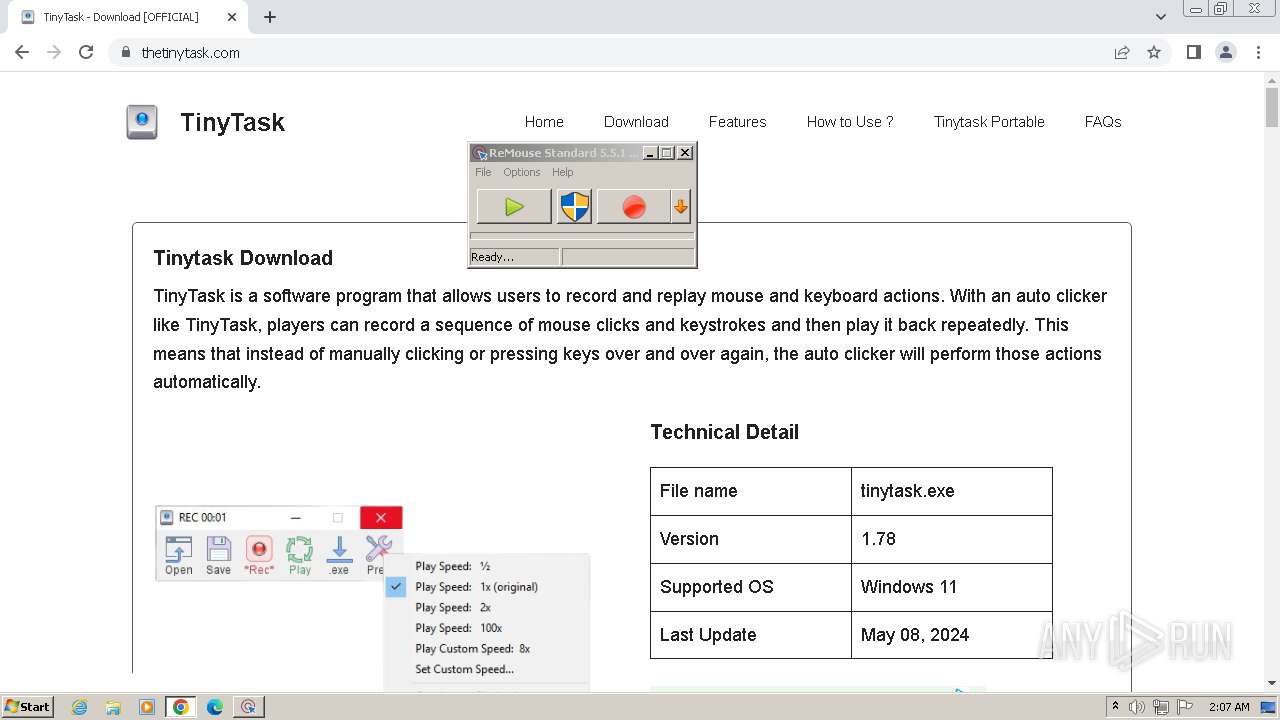
Task: Open the 'How to Use ?' nav link
Action: [x=850, y=122]
